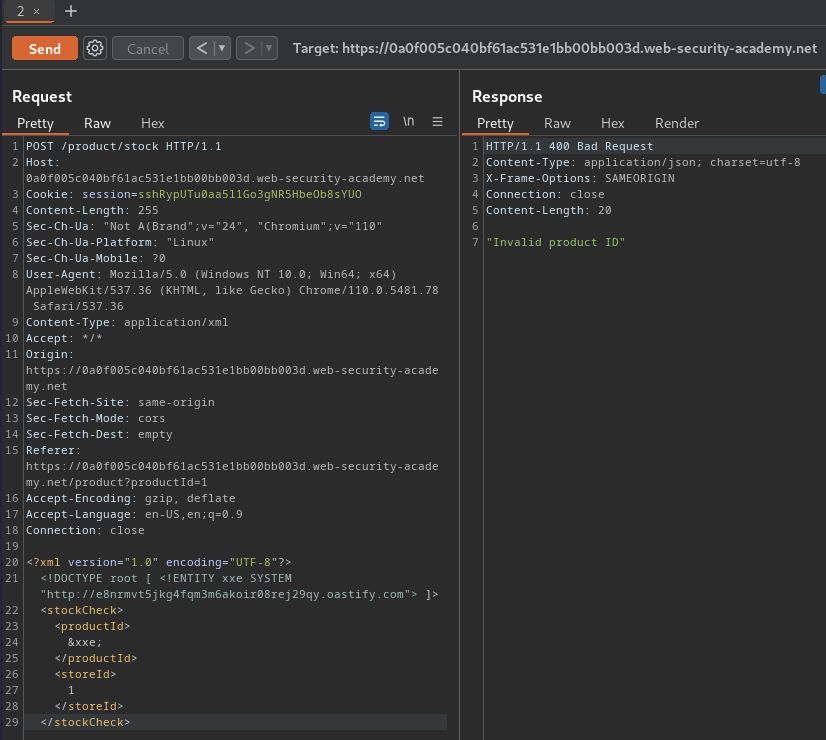The image size is (826, 740).
Task: Click the Origin header line
Action: click(232, 370)
